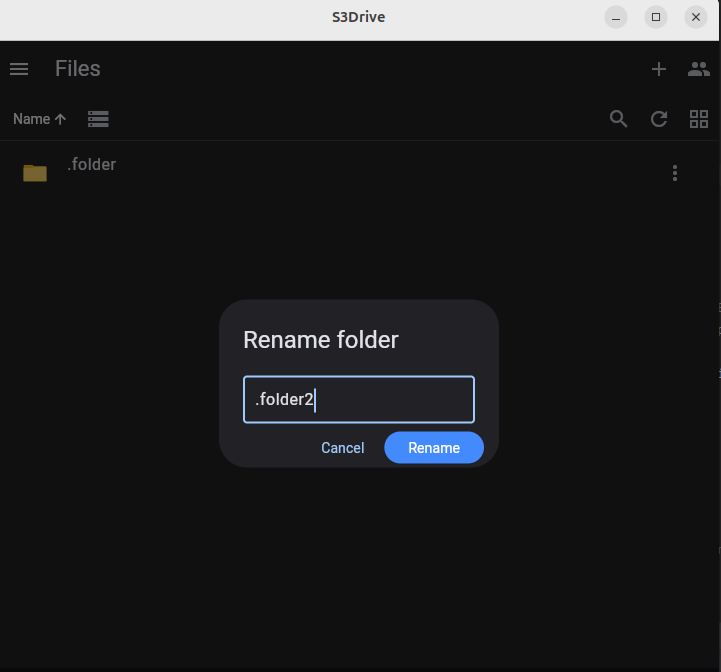Click the search magnifier icon
Image resolution: width=721 pixels, height=672 pixels.
(618, 119)
